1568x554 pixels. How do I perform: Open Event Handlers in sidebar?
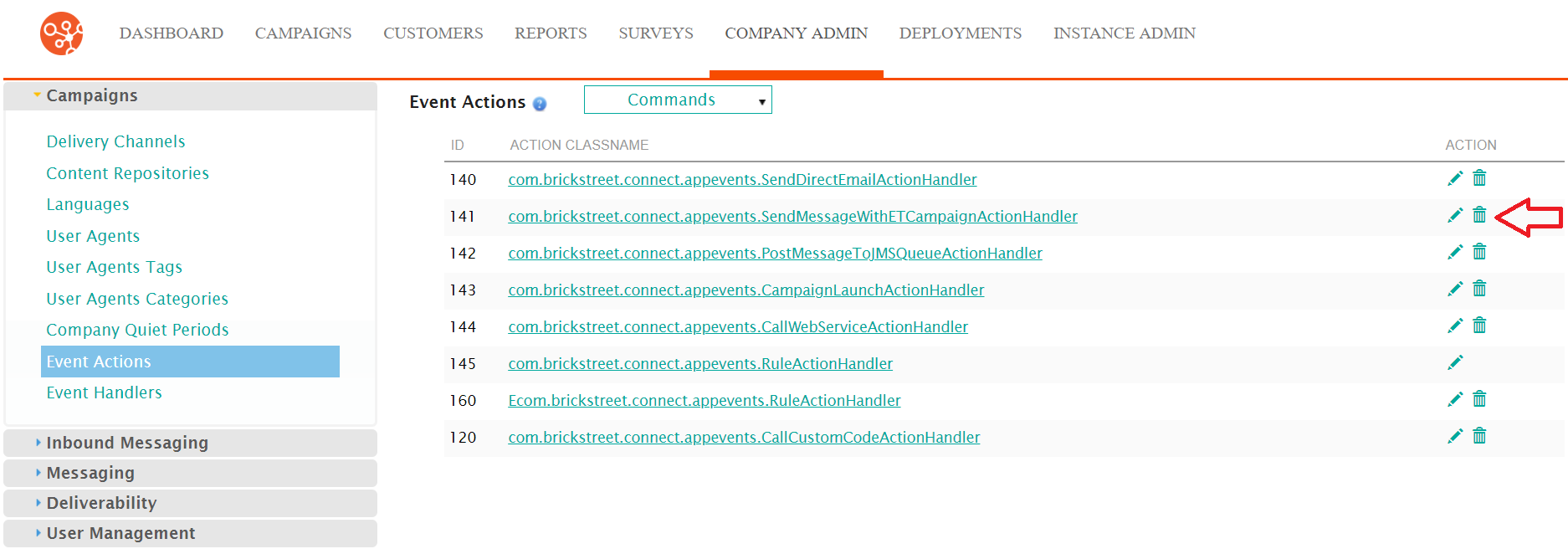pos(104,392)
